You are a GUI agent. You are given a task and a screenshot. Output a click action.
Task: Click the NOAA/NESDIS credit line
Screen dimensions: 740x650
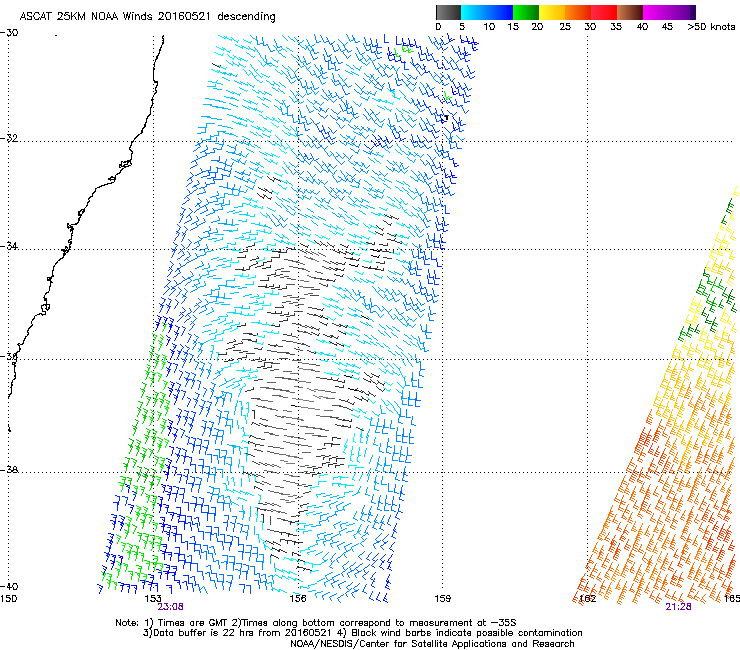432,644
